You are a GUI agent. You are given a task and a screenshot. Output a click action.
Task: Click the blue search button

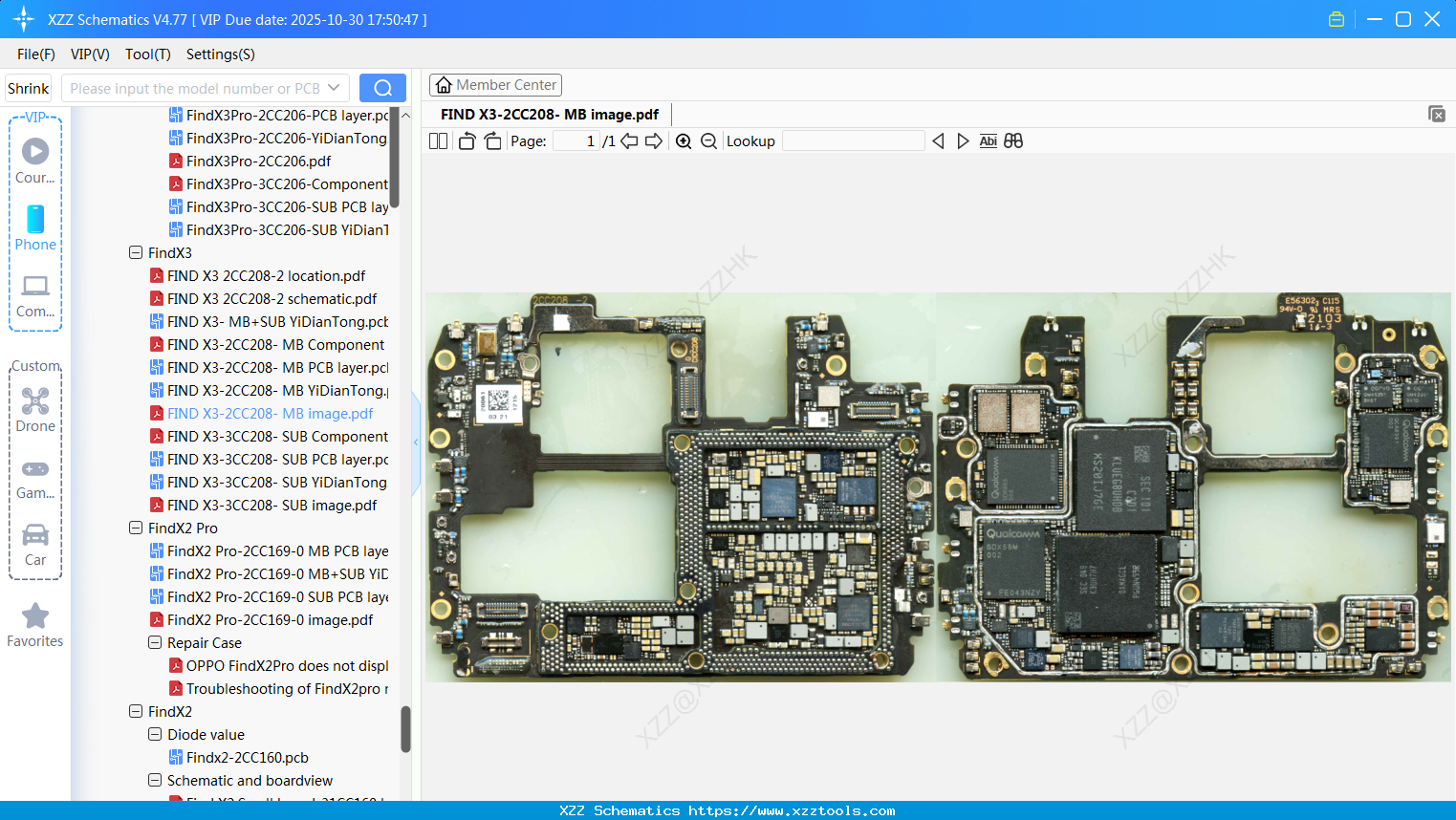(382, 88)
